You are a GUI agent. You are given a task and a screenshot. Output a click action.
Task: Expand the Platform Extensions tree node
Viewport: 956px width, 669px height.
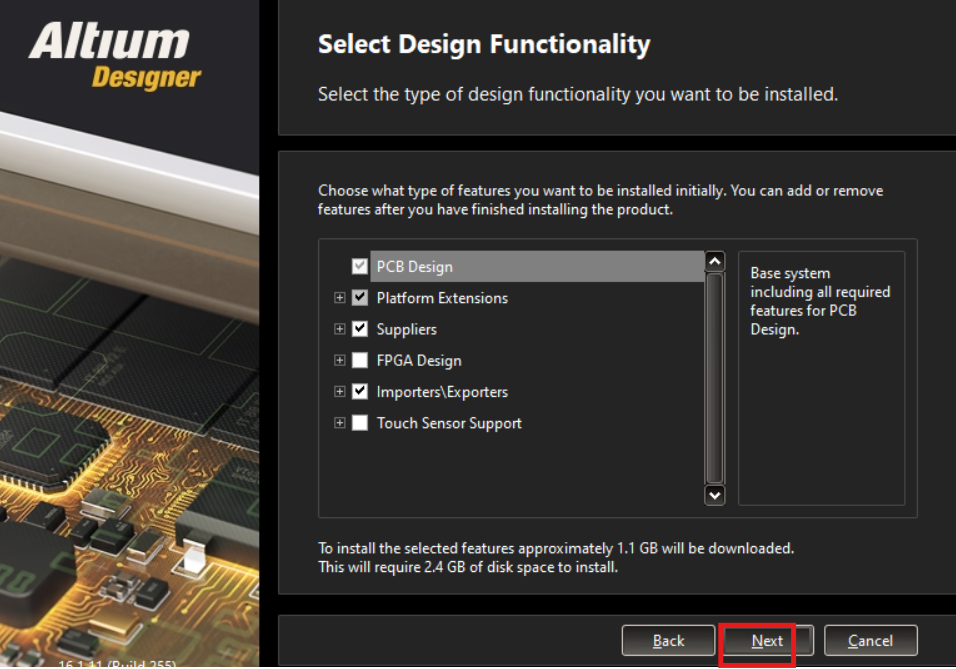340,298
